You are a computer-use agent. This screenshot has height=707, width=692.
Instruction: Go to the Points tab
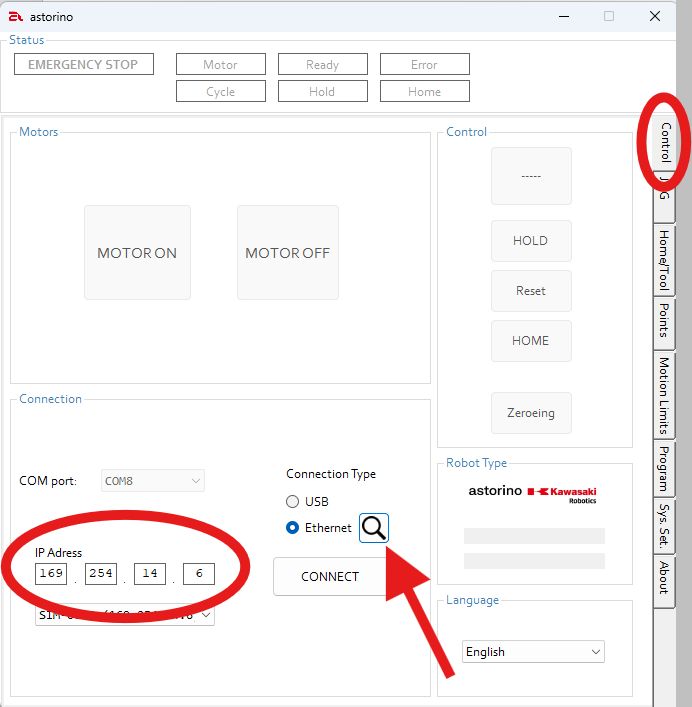[x=664, y=320]
